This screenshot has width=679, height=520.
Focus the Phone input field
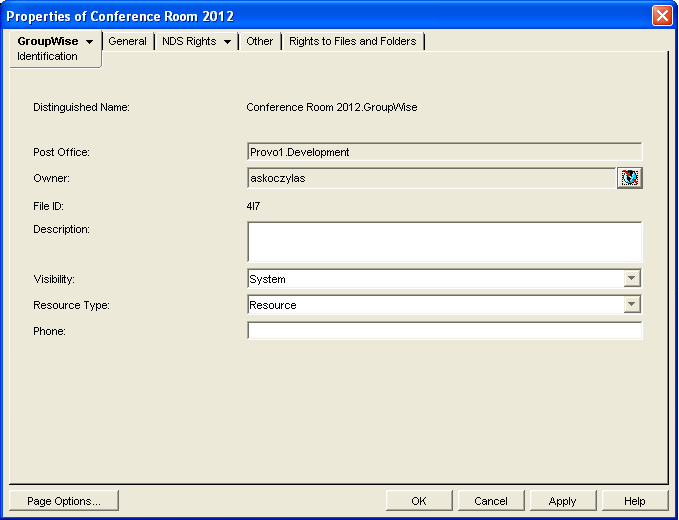tap(444, 331)
